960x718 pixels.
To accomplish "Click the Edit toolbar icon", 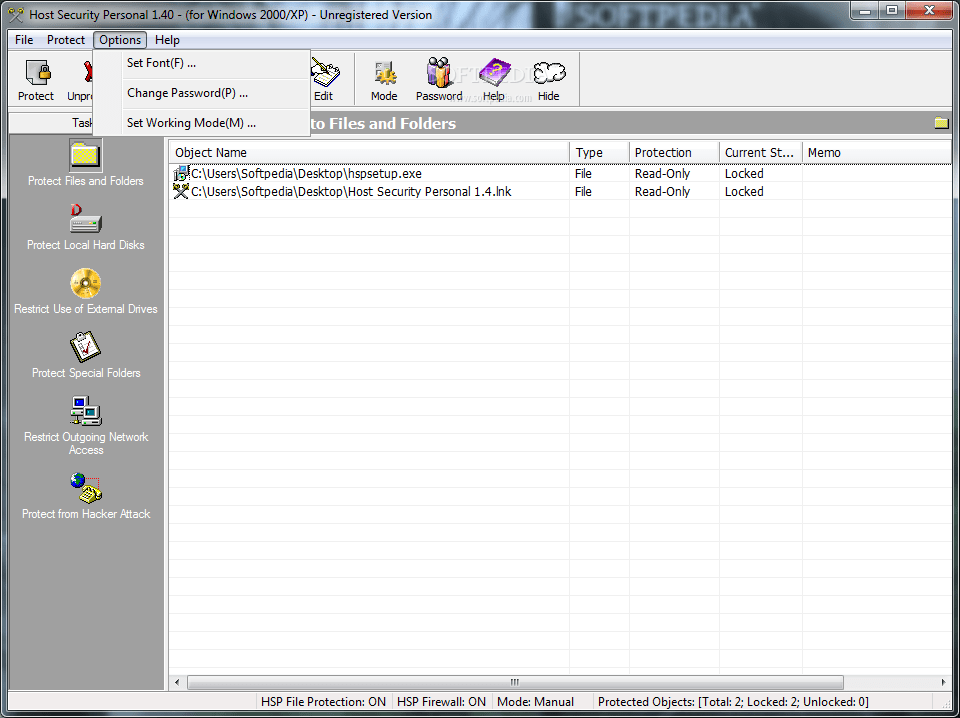I will pyautogui.click(x=325, y=73).
